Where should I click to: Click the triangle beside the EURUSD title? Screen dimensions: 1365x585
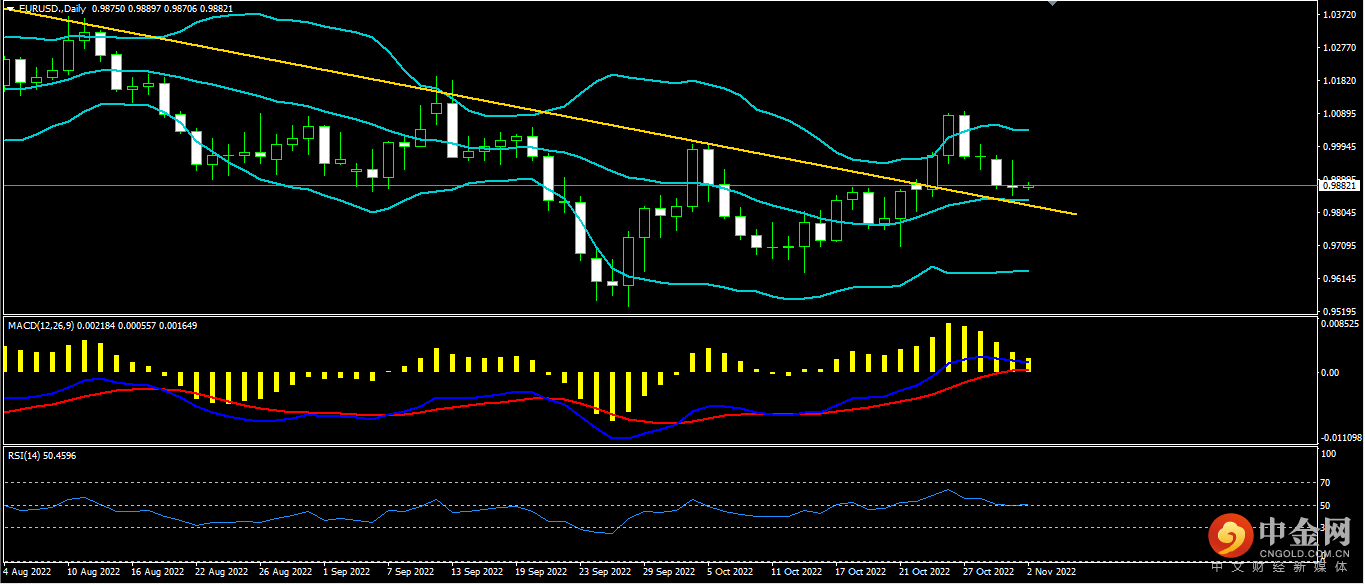tap(10, 8)
